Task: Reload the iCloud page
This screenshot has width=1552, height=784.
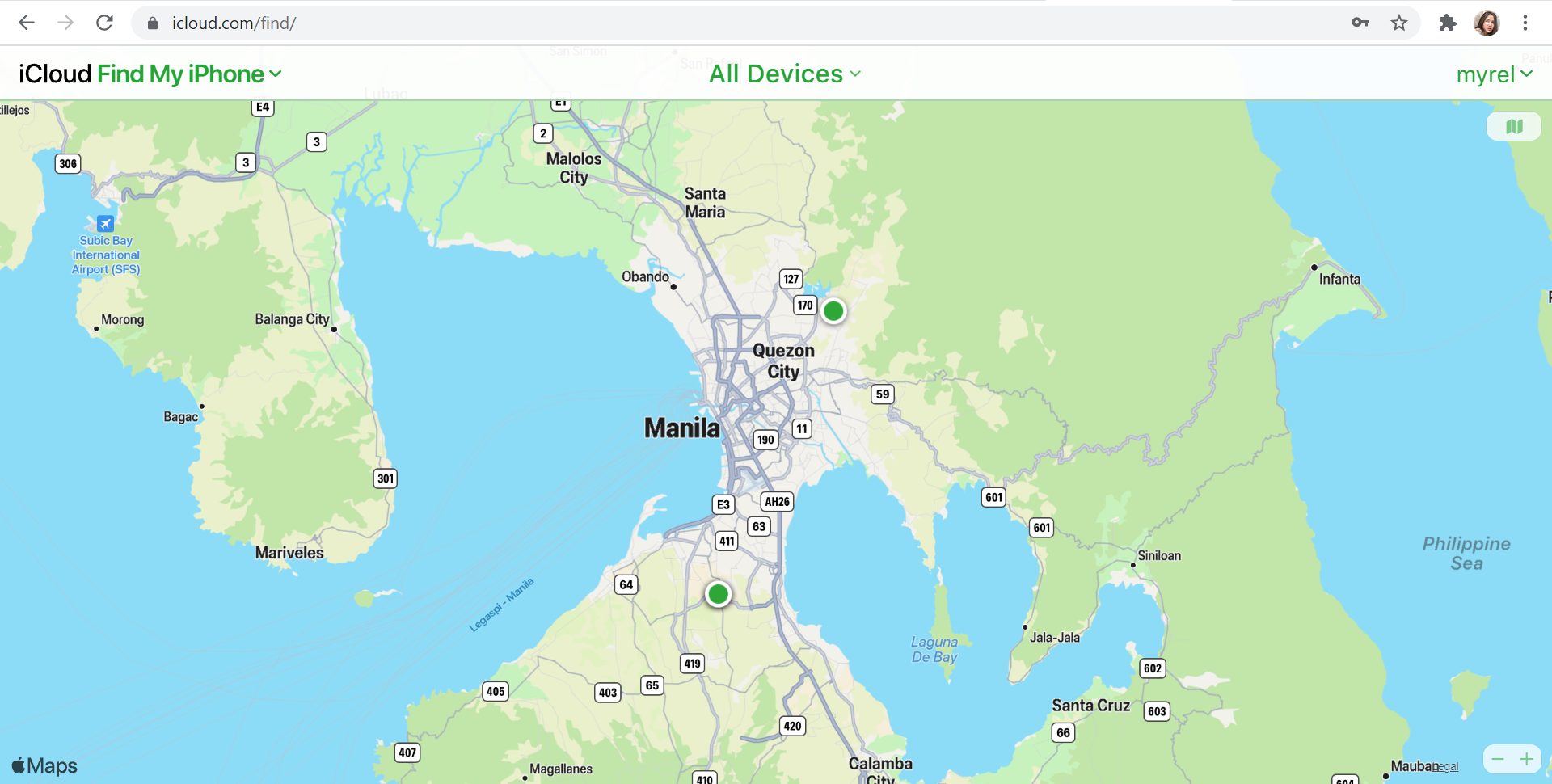Action: click(104, 23)
